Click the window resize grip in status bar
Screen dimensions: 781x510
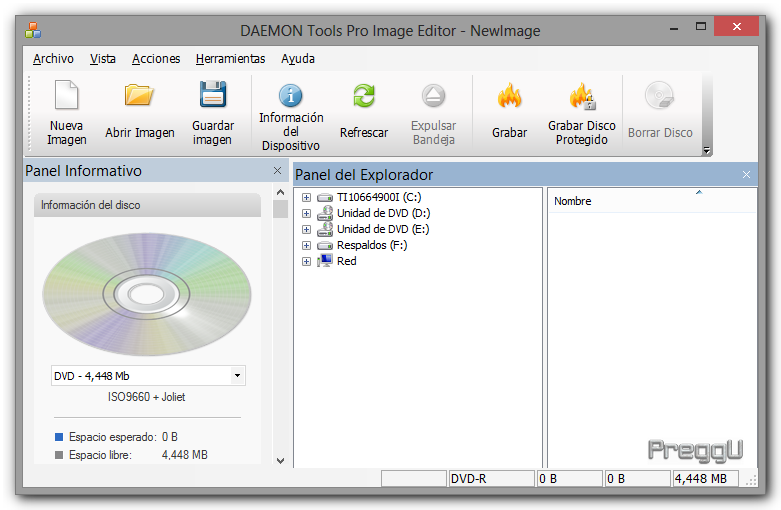click(751, 480)
